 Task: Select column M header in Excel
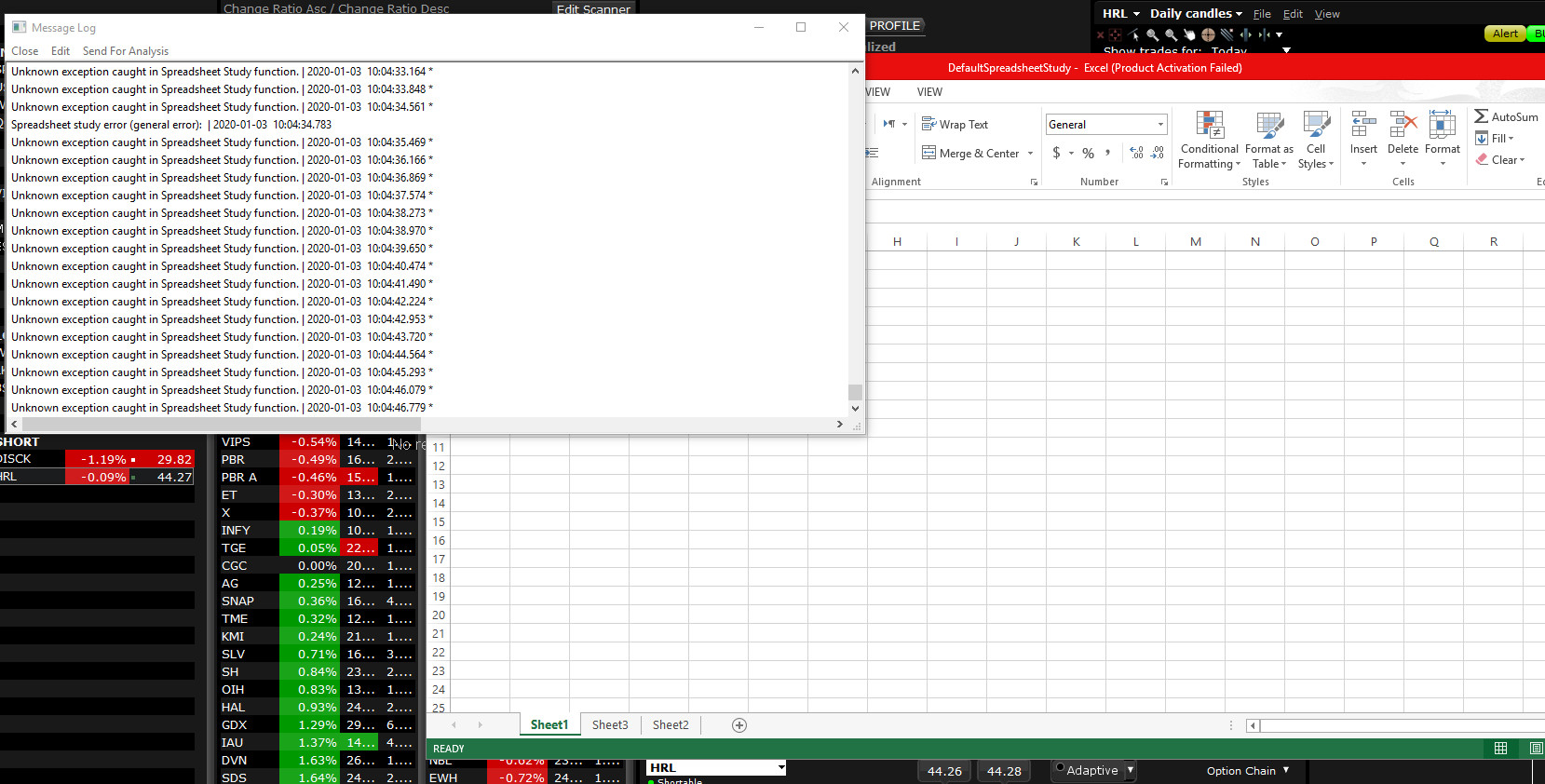click(x=1195, y=241)
